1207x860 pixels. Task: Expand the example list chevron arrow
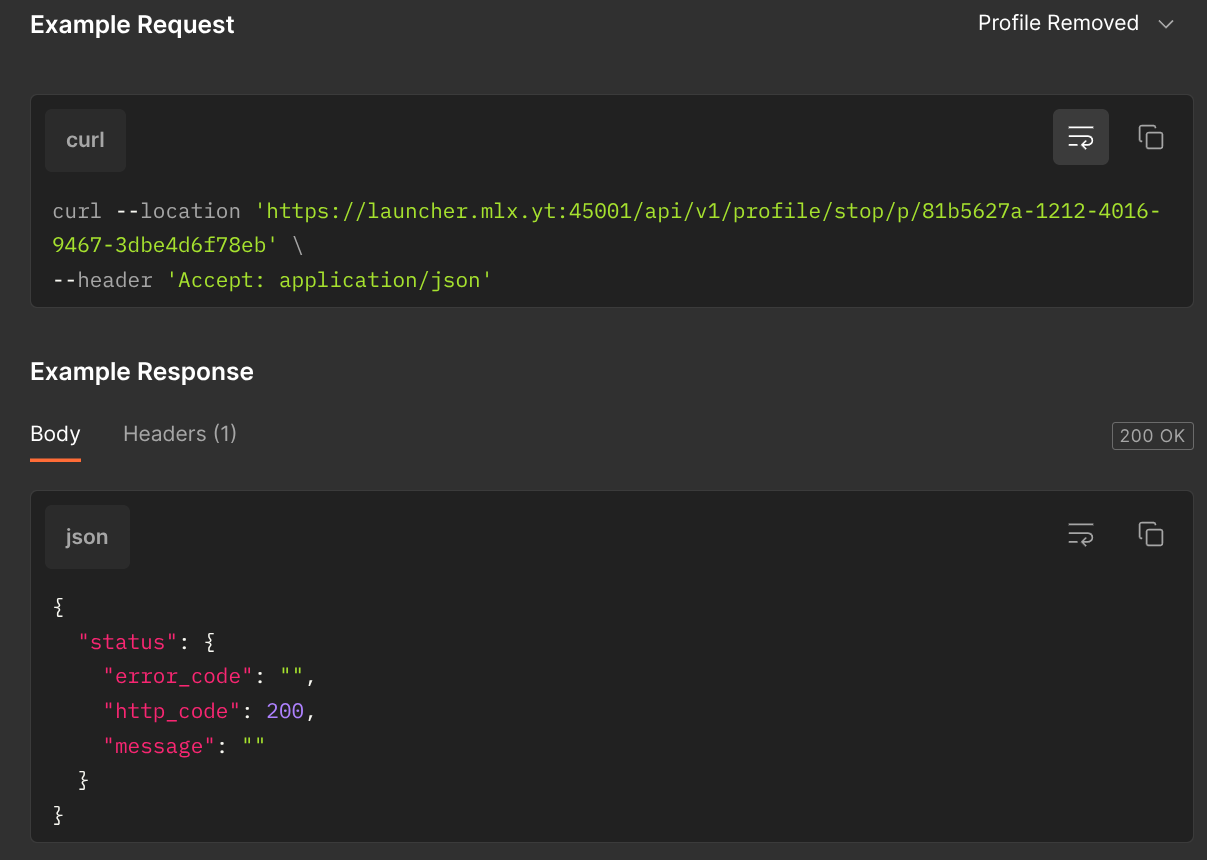click(1165, 24)
